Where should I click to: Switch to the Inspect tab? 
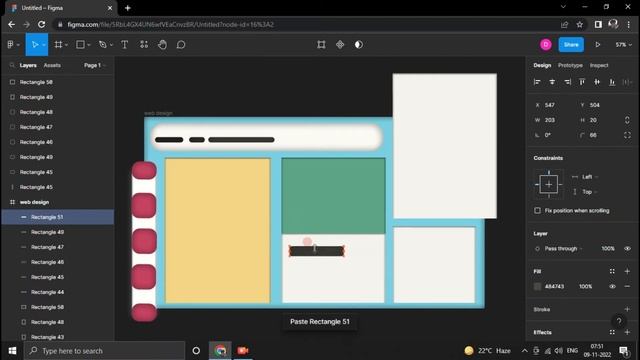coord(599,65)
